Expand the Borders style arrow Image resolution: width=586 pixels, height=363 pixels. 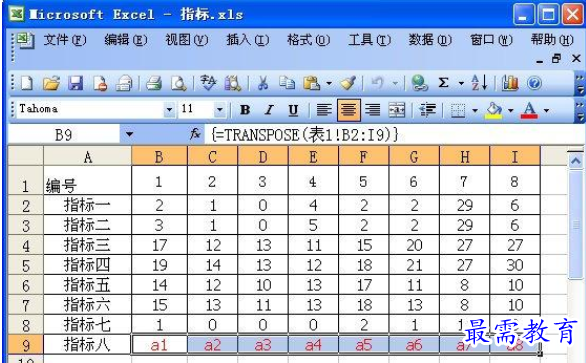click(475, 110)
